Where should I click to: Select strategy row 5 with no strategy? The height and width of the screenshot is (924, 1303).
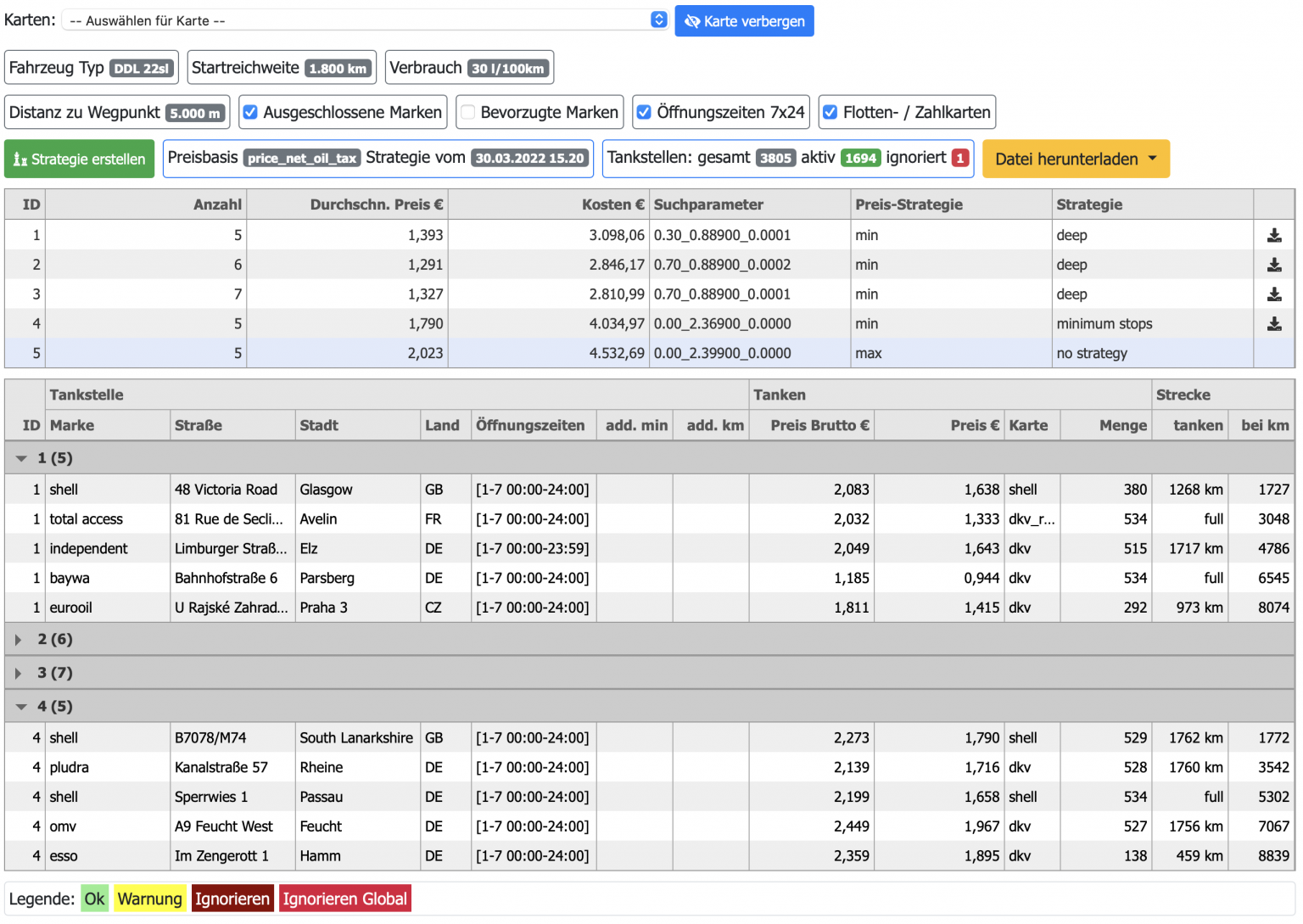pos(650,353)
